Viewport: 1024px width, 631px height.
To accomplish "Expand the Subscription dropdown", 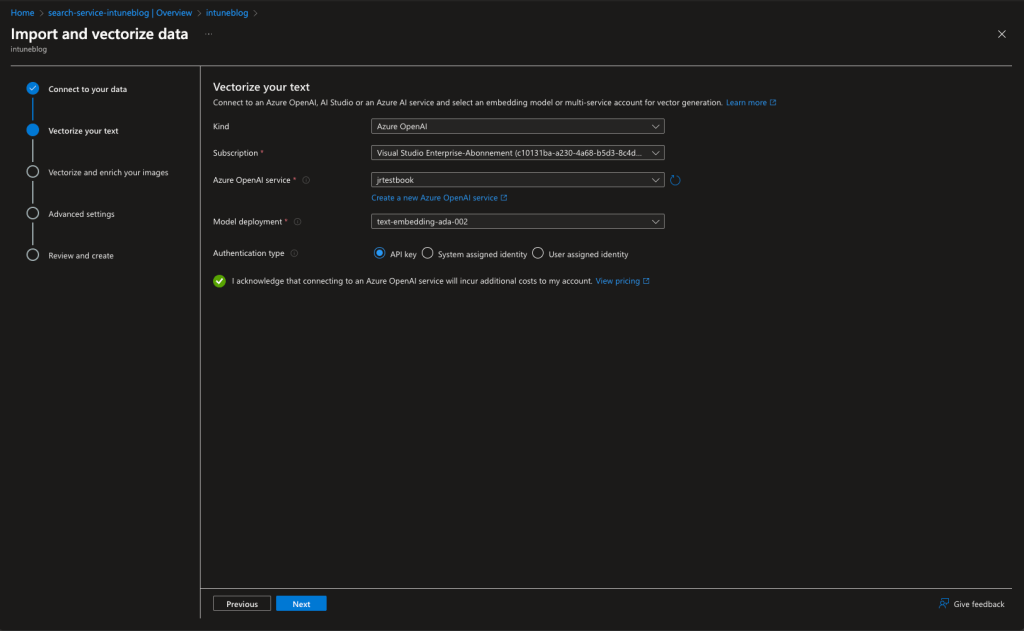I will click(517, 153).
